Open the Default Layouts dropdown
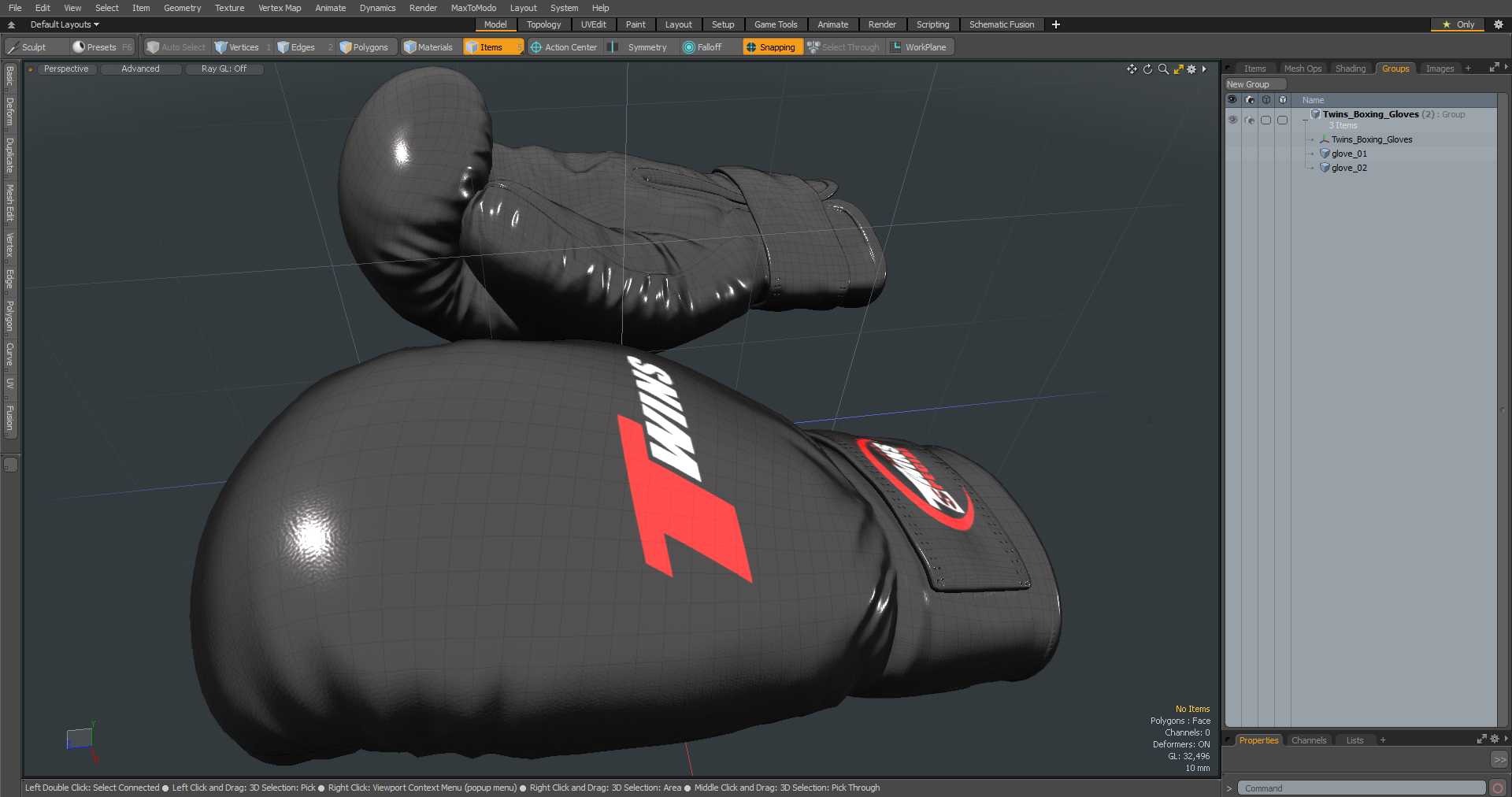 (65, 24)
